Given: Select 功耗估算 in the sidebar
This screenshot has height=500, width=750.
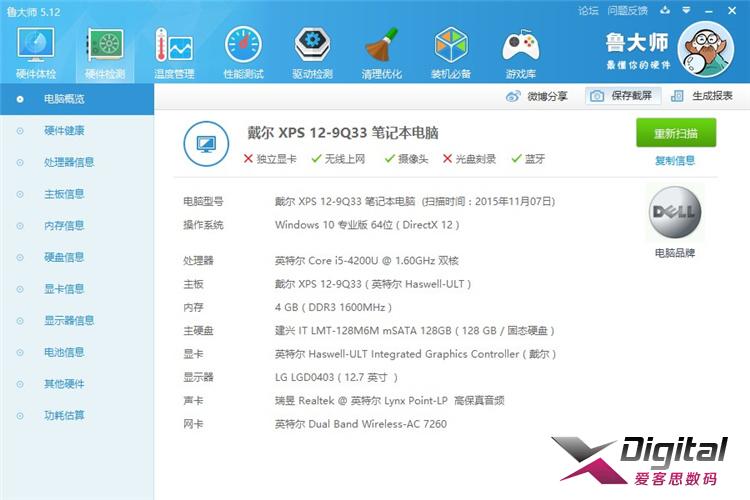Looking at the screenshot, I should click(77, 415).
